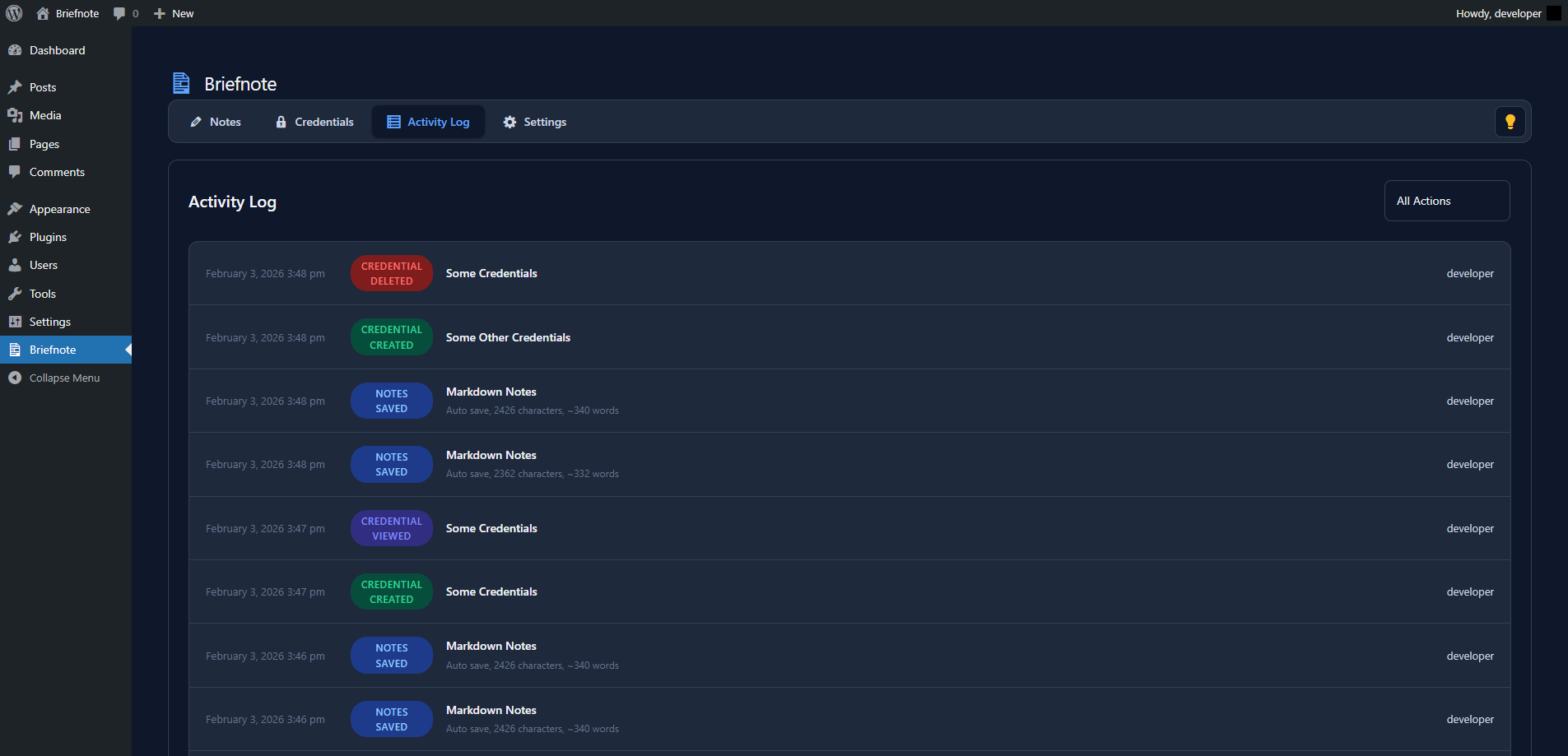Viewport: 1568px width, 756px height.
Task: Click the timestamp on Some Other Credentials row
Action: (x=265, y=338)
